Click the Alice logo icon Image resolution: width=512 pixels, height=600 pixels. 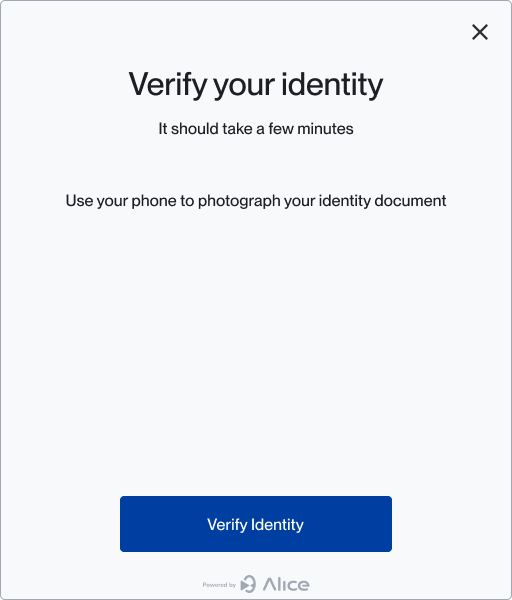coord(248,584)
